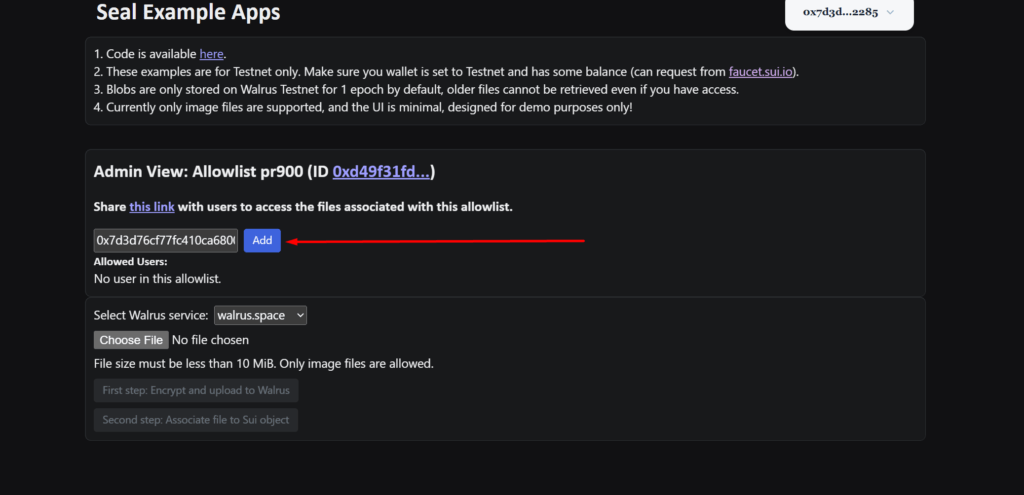Image resolution: width=1024 pixels, height=495 pixels.
Task: Expand the walrus.space service dropdown
Action: pyautogui.click(x=261, y=315)
